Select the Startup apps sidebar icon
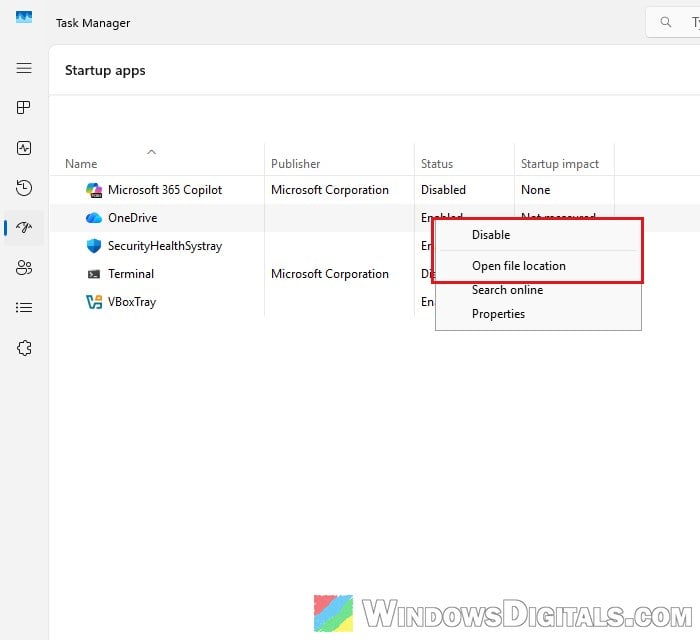The width and height of the screenshot is (700, 640). (24, 228)
